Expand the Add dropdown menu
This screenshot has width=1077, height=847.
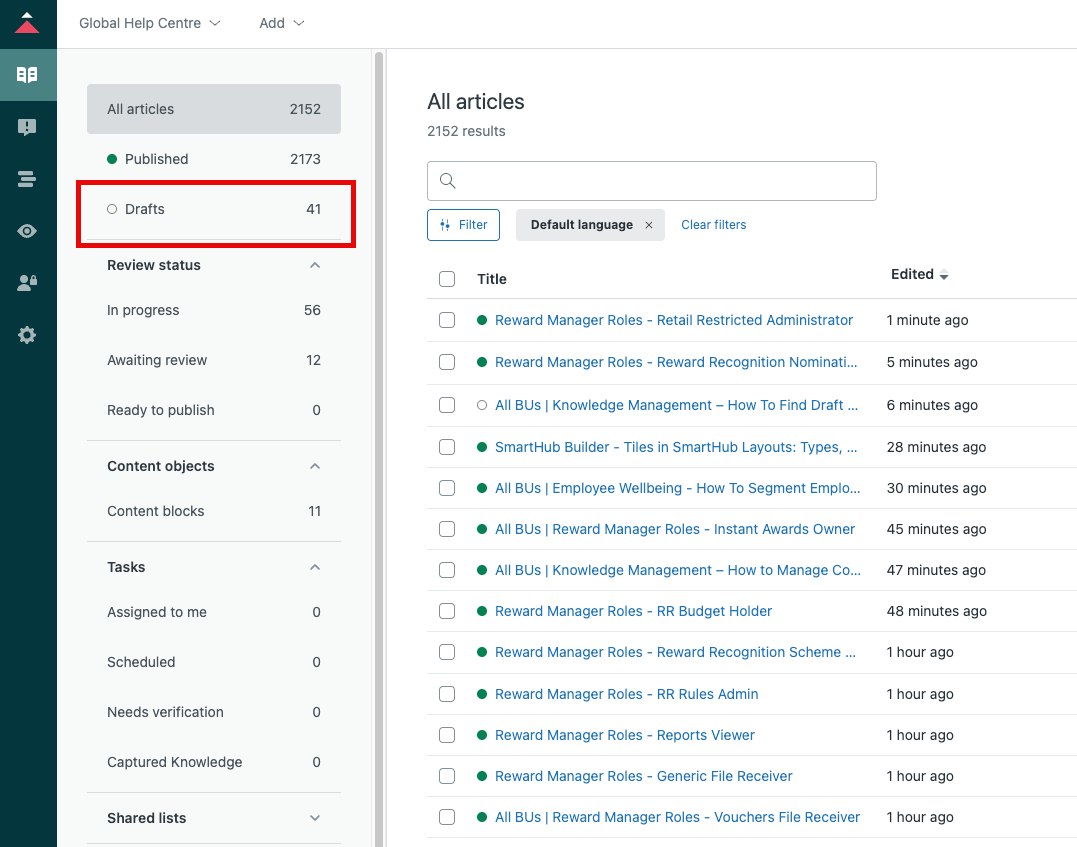[281, 23]
